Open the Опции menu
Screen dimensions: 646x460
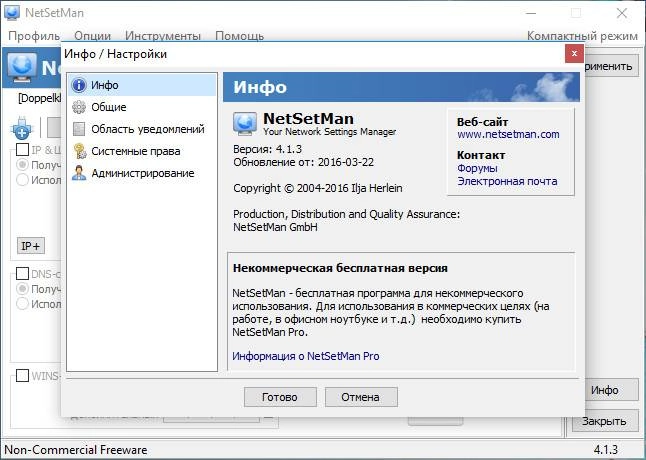pyautogui.click(x=93, y=36)
